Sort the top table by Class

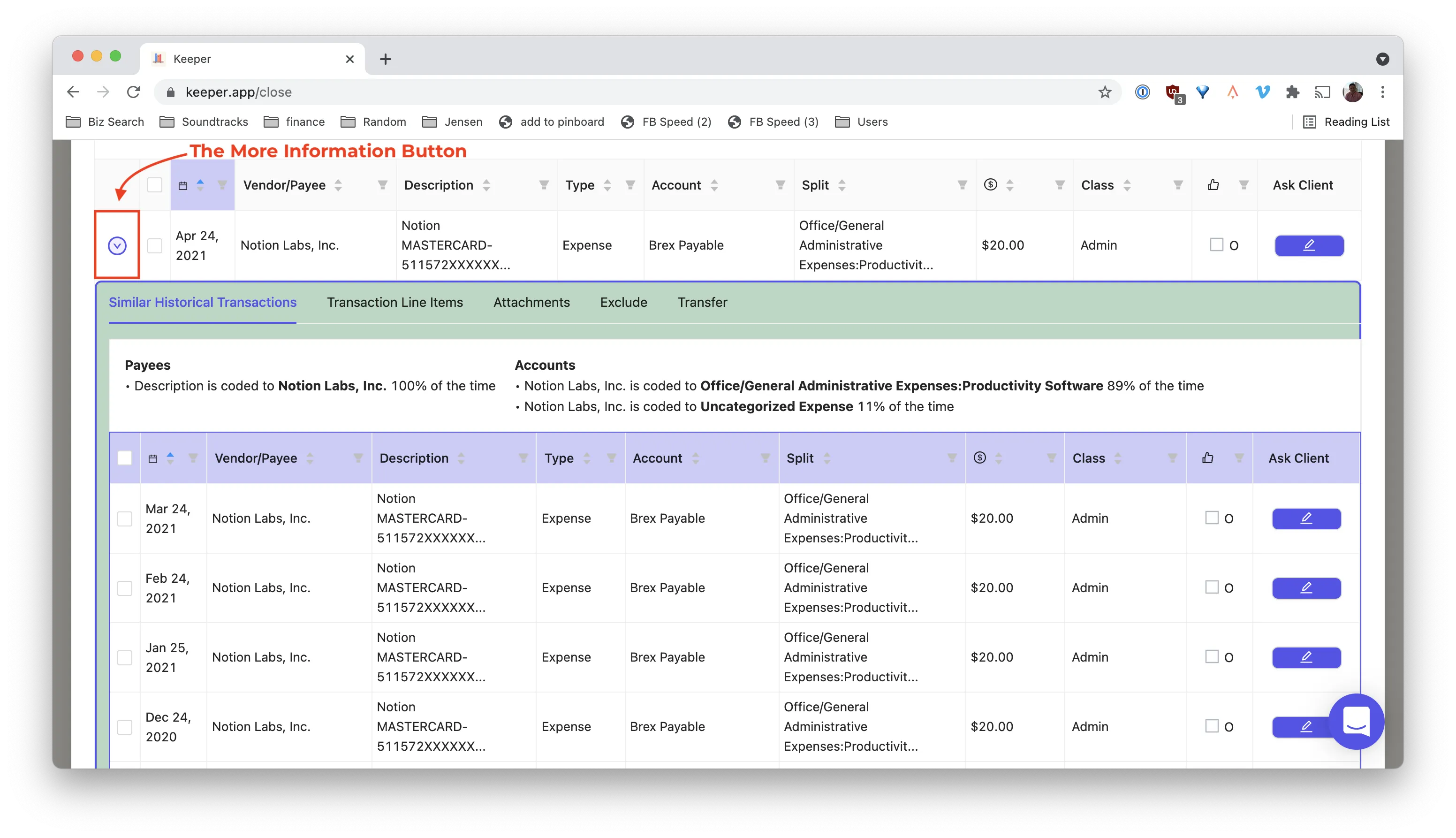coord(1127,185)
